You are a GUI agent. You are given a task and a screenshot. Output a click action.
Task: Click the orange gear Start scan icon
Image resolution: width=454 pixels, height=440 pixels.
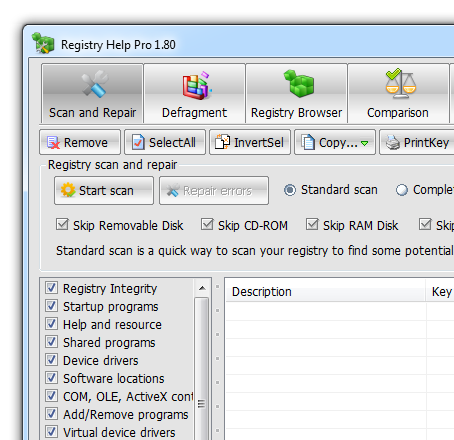pos(68,190)
